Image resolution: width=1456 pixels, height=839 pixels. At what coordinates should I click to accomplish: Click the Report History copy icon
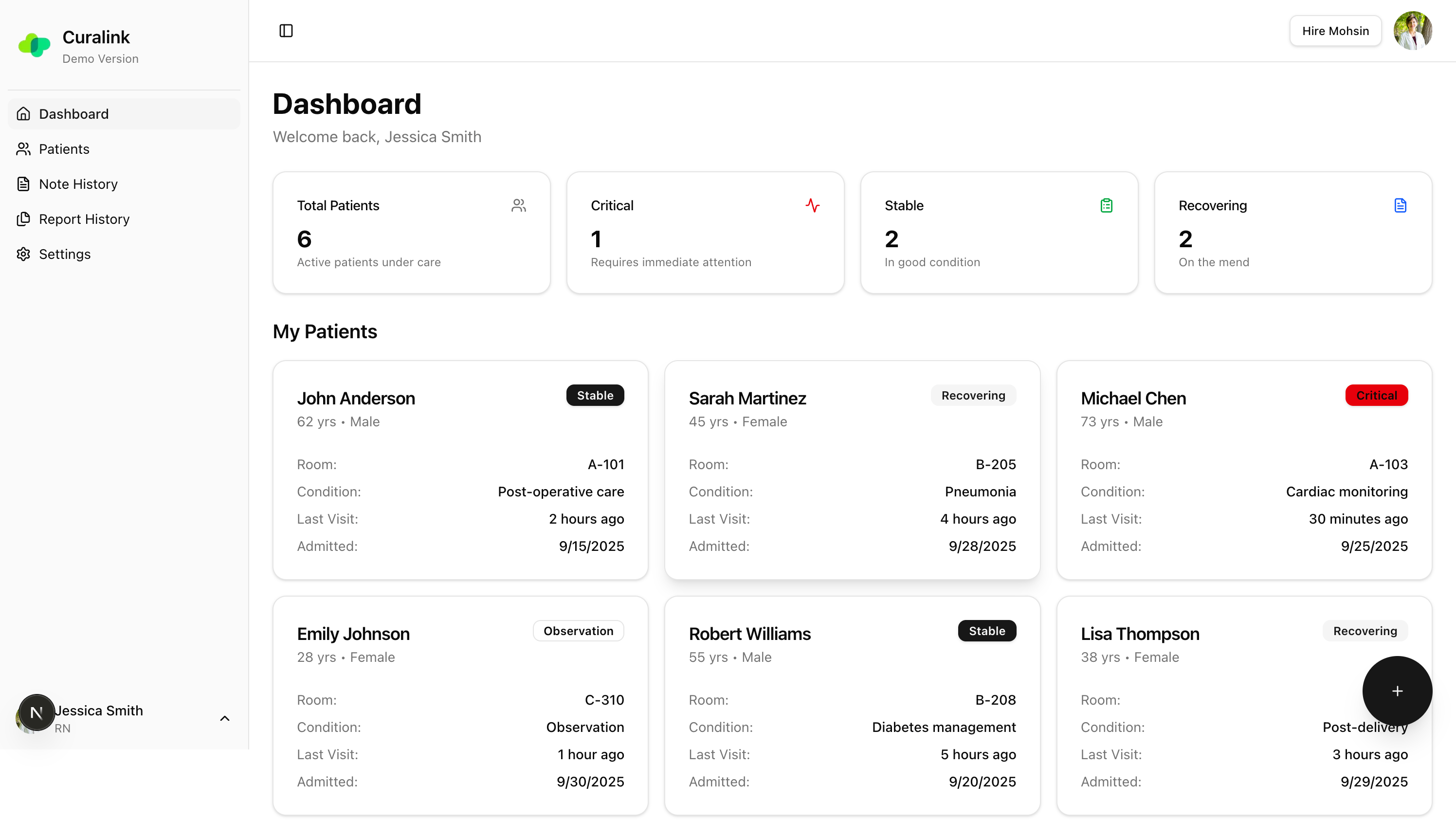click(x=23, y=219)
